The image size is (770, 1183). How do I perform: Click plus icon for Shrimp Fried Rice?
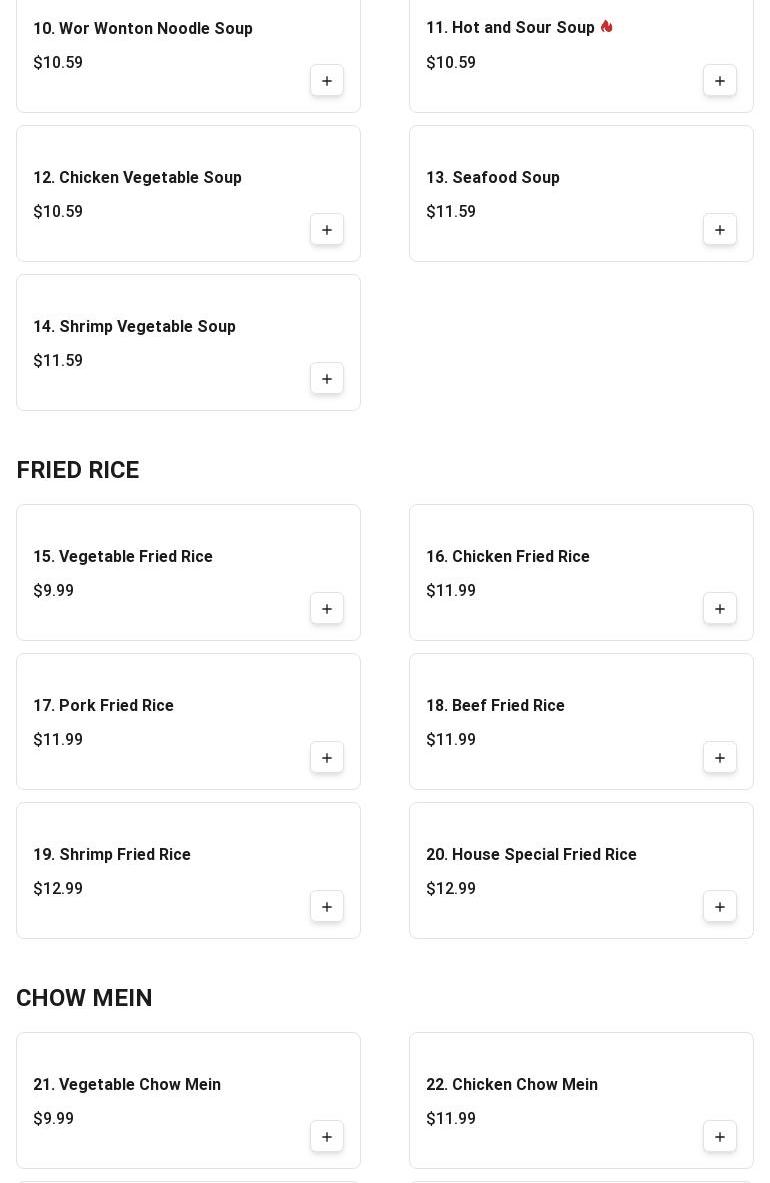pyautogui.click(x=327, y=907)
